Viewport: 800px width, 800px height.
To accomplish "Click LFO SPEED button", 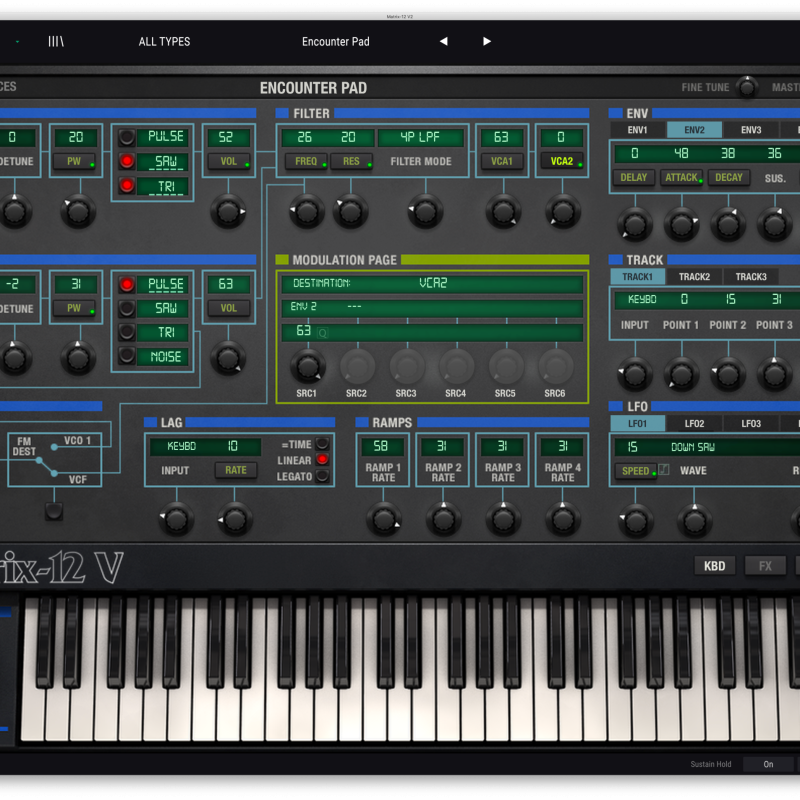I will (636, 471).
